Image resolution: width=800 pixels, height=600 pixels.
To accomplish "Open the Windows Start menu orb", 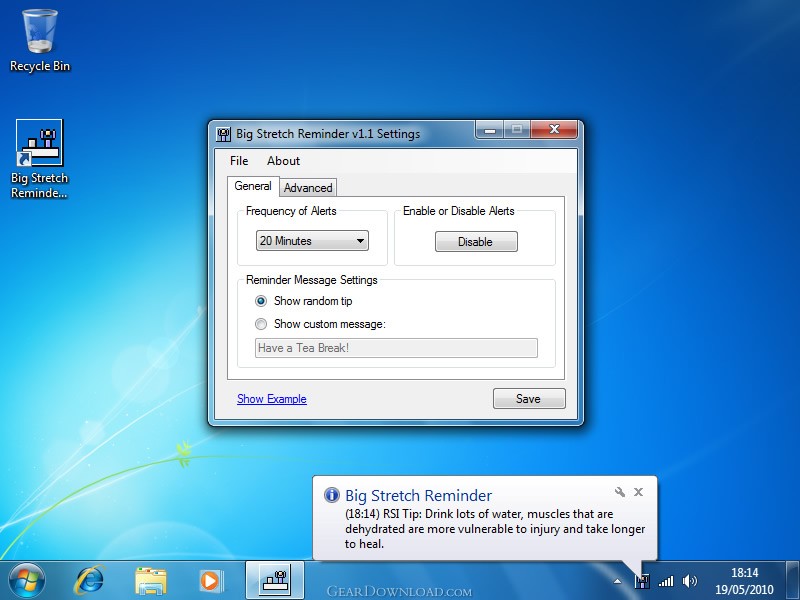I will [26, 581].
